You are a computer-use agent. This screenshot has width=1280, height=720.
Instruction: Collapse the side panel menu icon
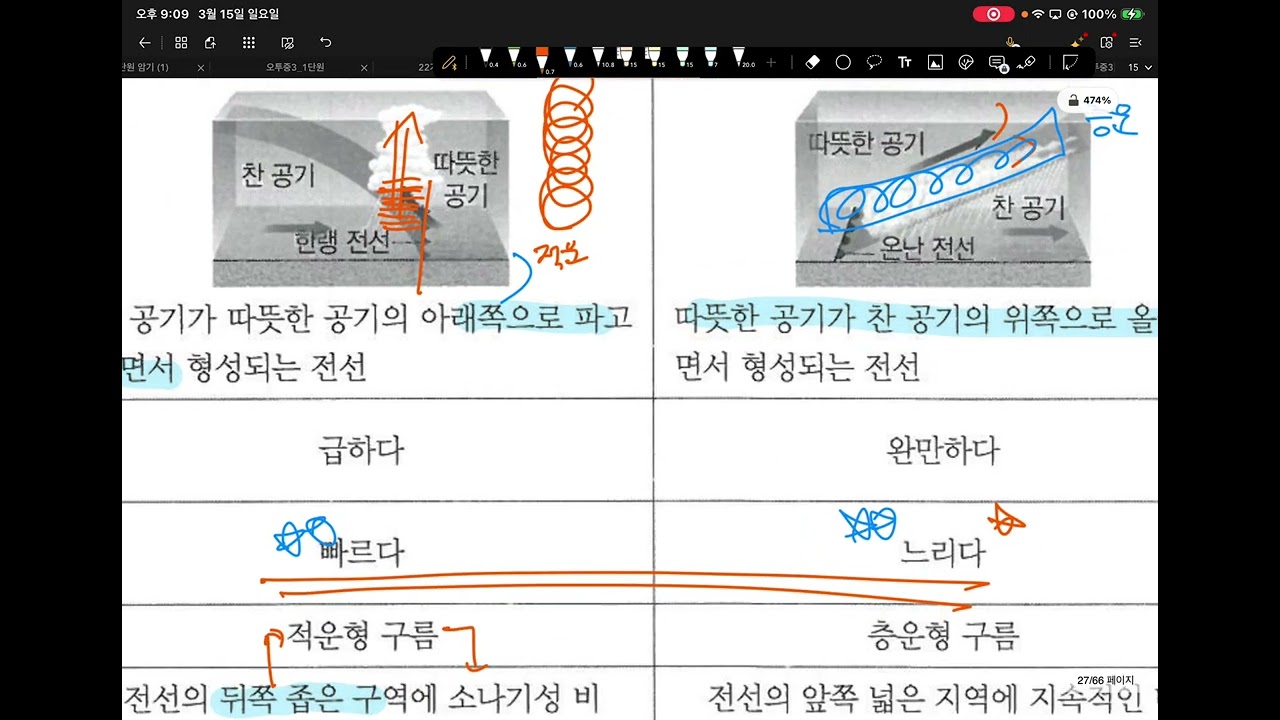pos(1135,43)
